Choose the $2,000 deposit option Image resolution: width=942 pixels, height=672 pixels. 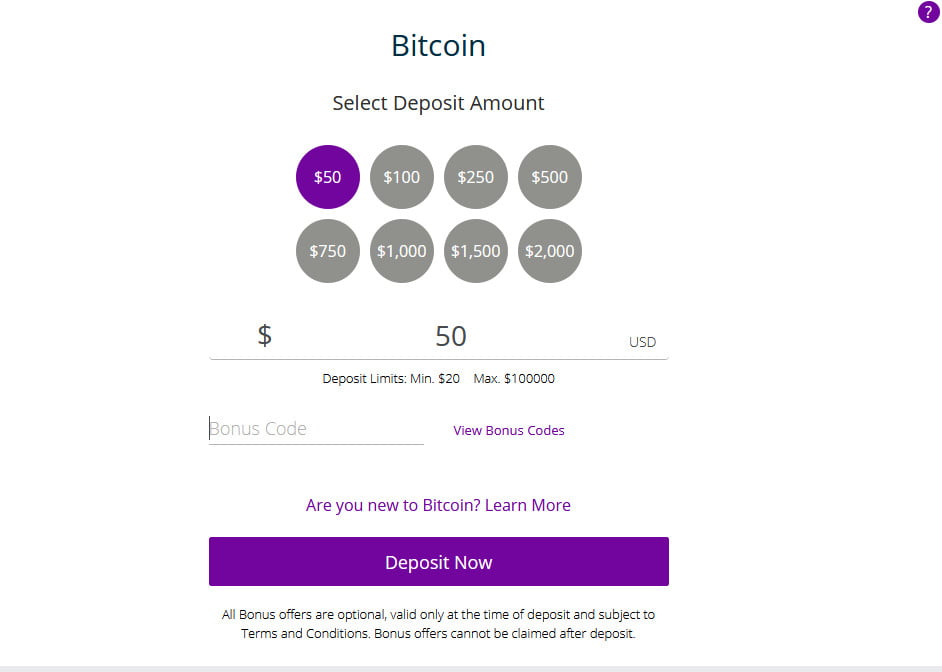549,250
